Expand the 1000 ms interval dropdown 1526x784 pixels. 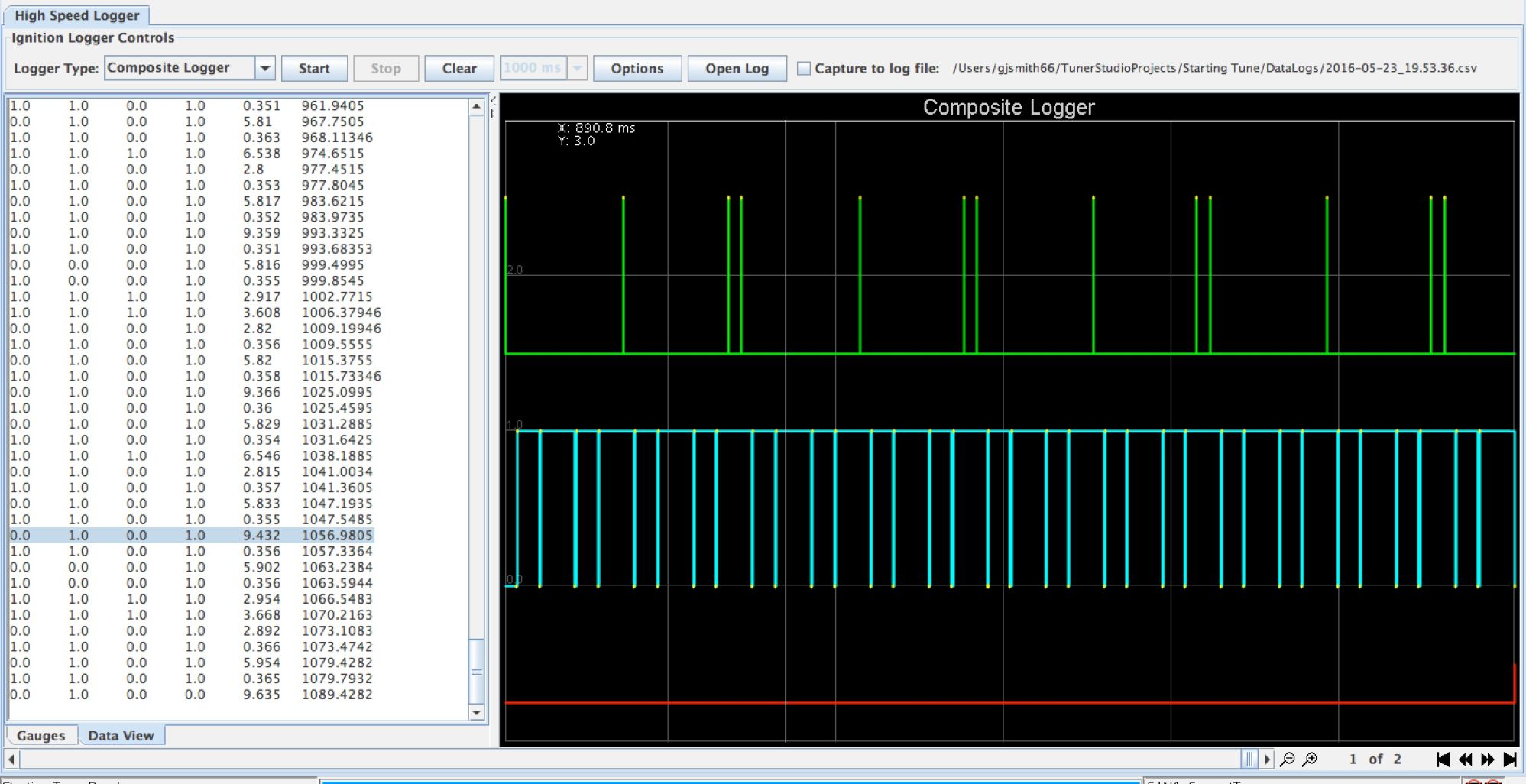(578, 68)
